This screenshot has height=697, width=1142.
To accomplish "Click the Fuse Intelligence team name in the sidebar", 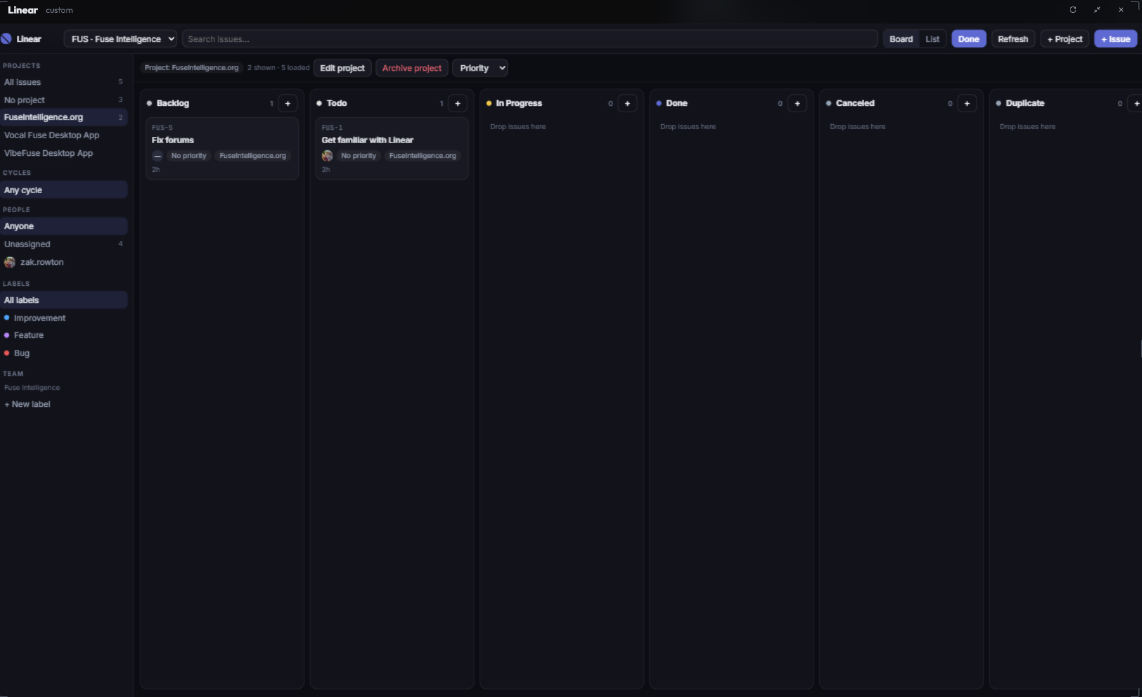I will click(32, 387).
